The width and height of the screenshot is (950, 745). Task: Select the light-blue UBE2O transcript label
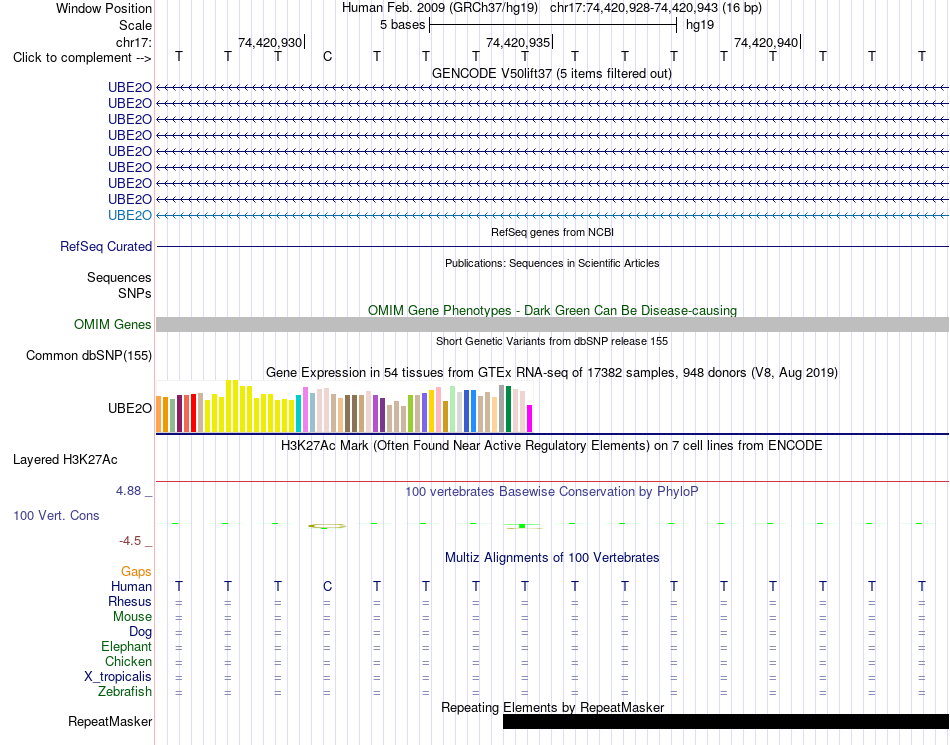(130, 215)
